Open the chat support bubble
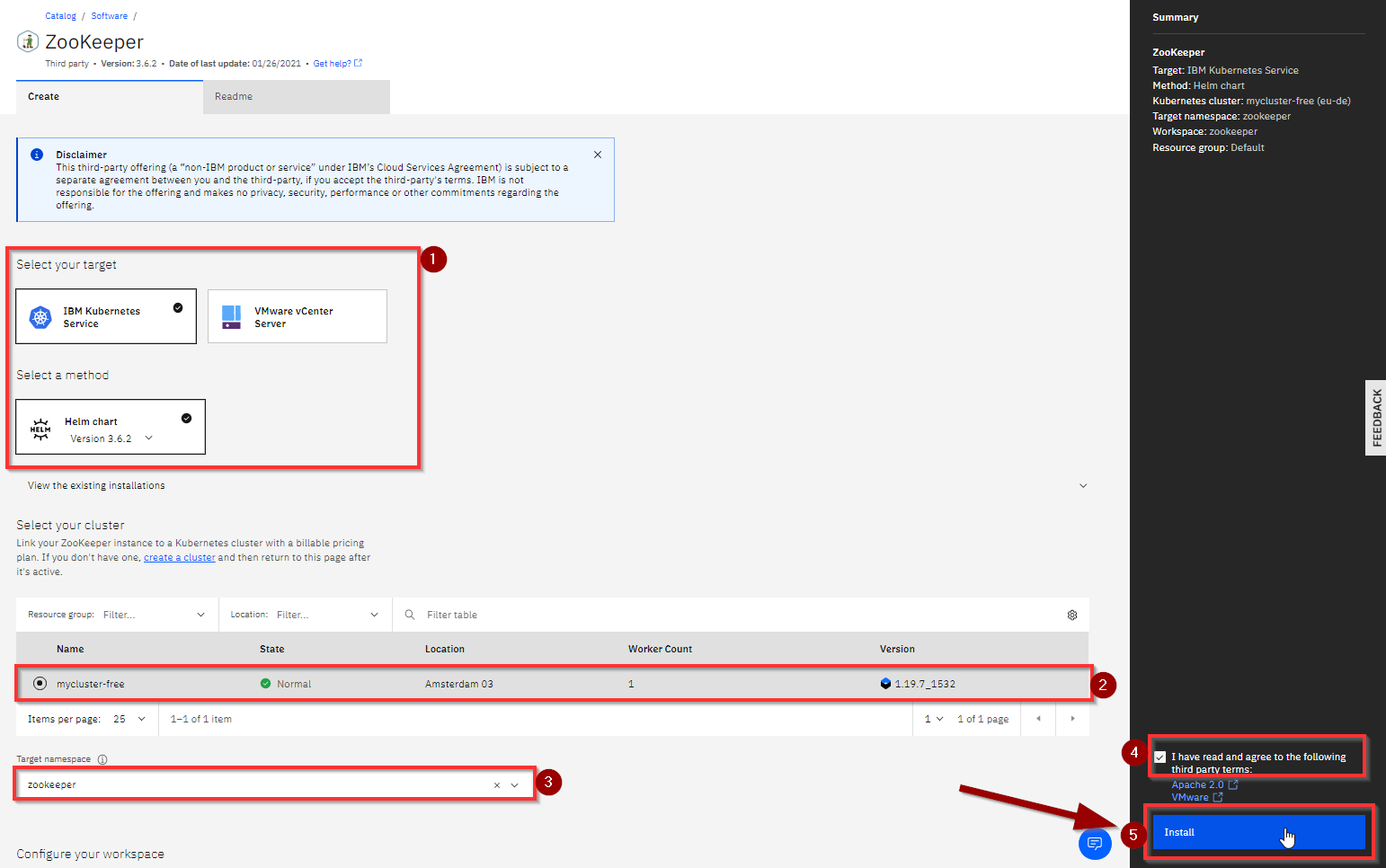Screen dimensions: 1386x868 pos(1095,843)
